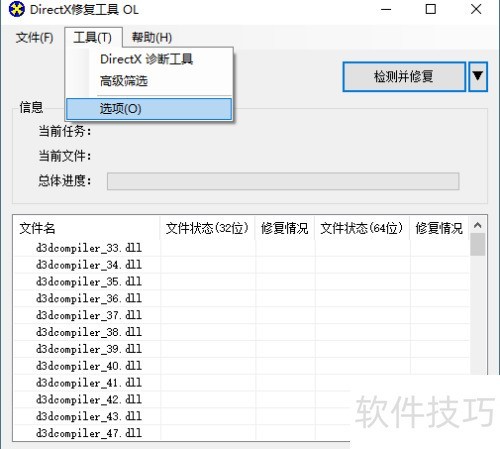This screenshot has width=500, height=449.
Task: Close the open 工具(T) menu
Action: pos(93,37)
